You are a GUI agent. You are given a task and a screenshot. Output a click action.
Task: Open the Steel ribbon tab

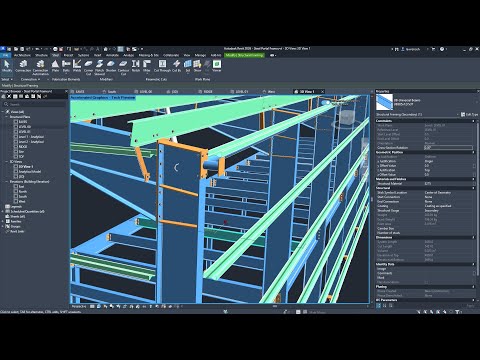56,55
